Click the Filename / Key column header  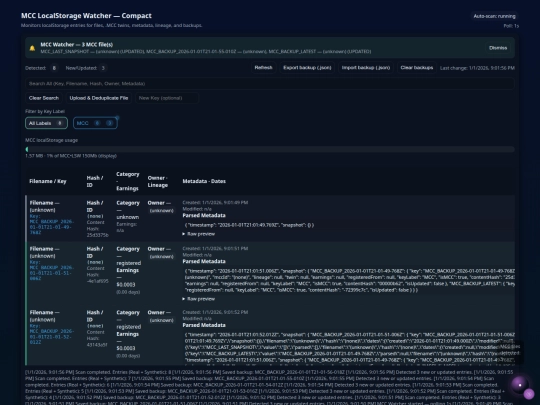(48, 181)
